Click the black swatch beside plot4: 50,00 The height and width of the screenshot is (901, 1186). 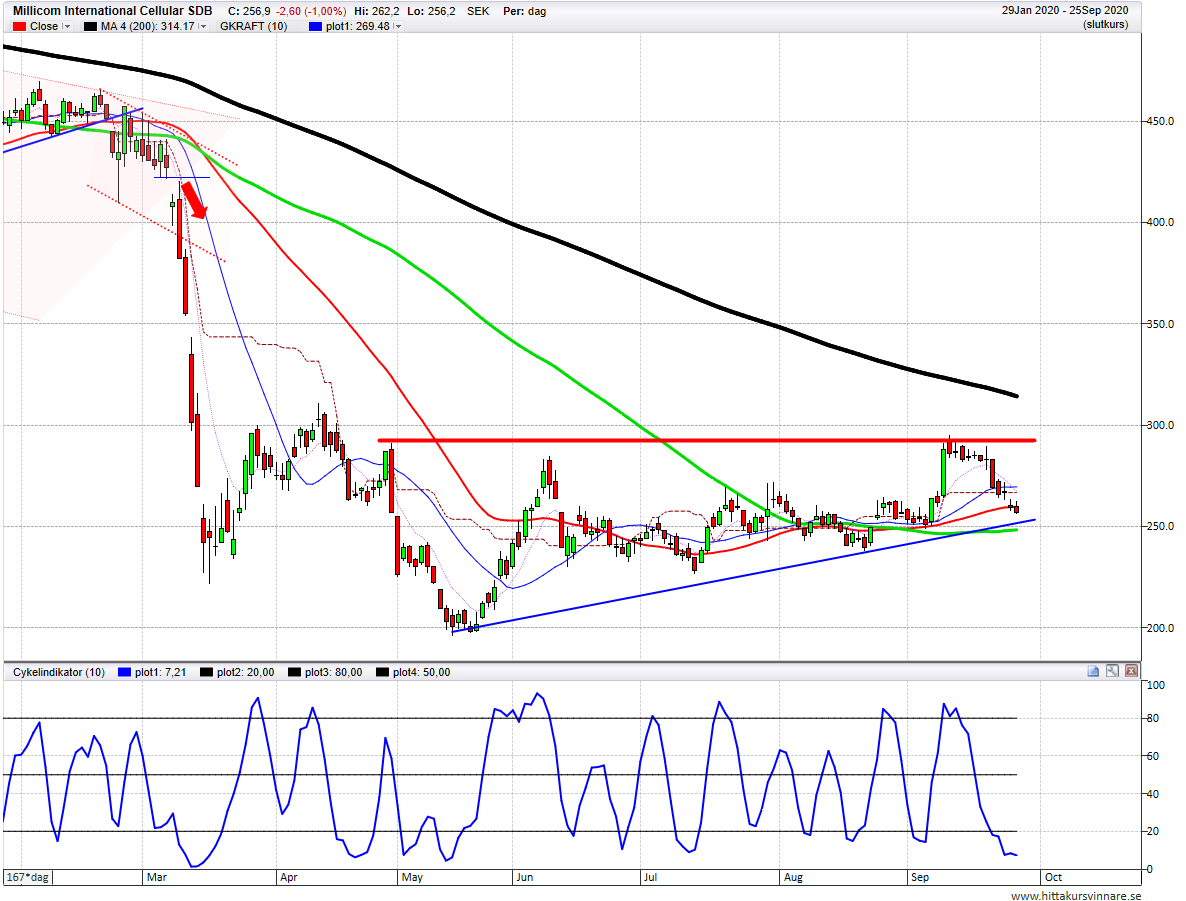[383, 673]
